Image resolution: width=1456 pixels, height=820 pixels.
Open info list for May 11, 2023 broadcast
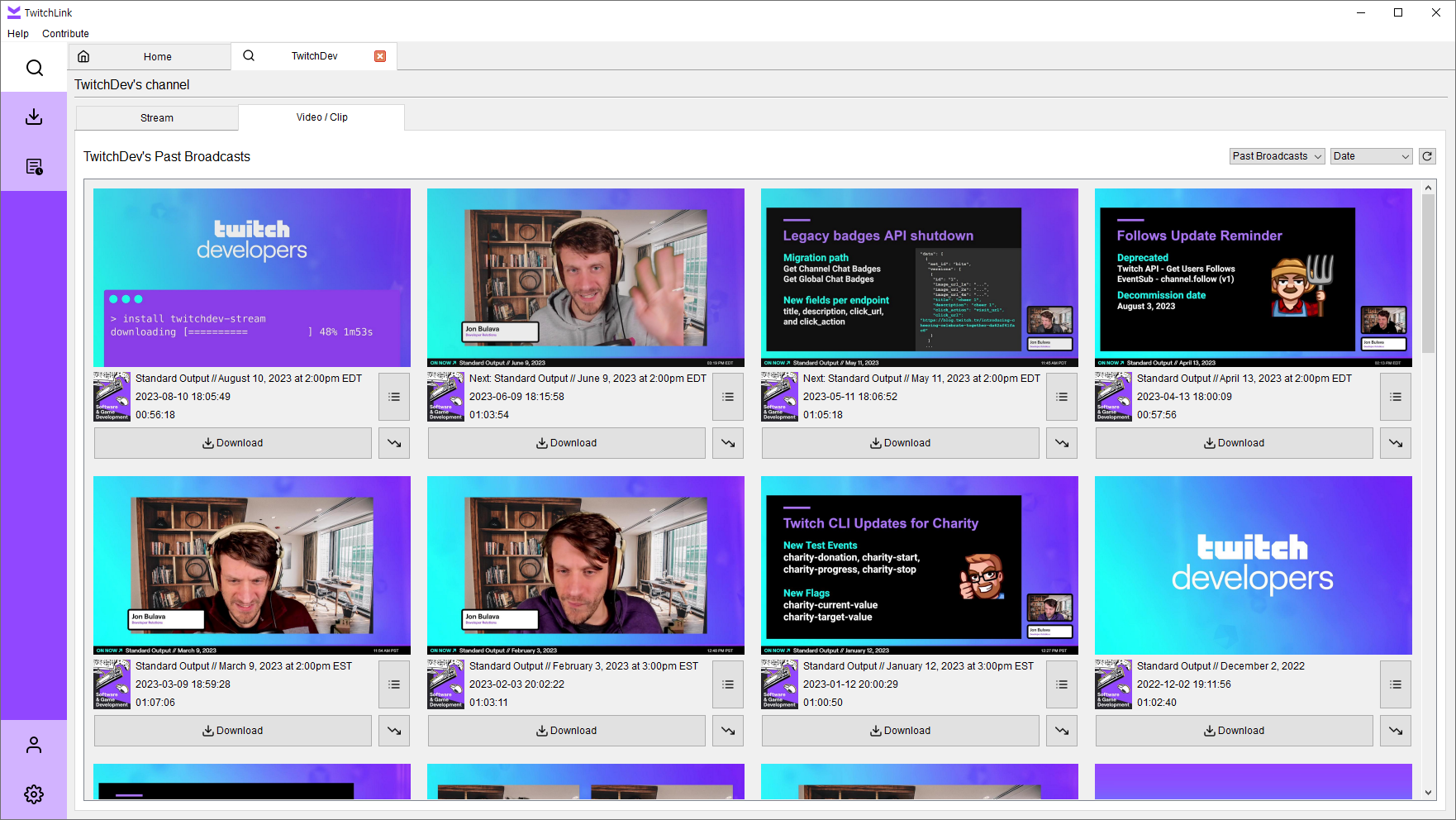tap(1062, 397)
